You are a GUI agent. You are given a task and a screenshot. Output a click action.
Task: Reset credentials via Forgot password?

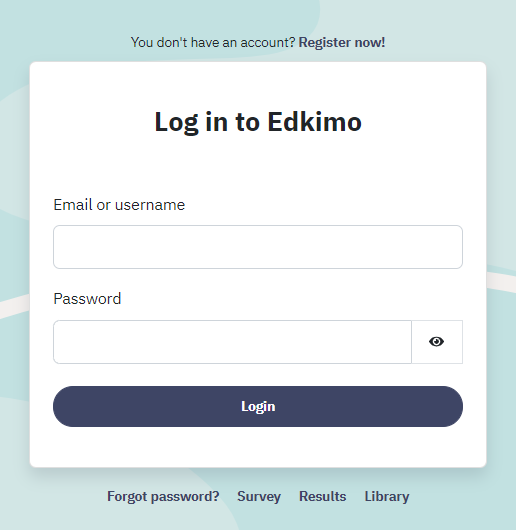(163, 496)
